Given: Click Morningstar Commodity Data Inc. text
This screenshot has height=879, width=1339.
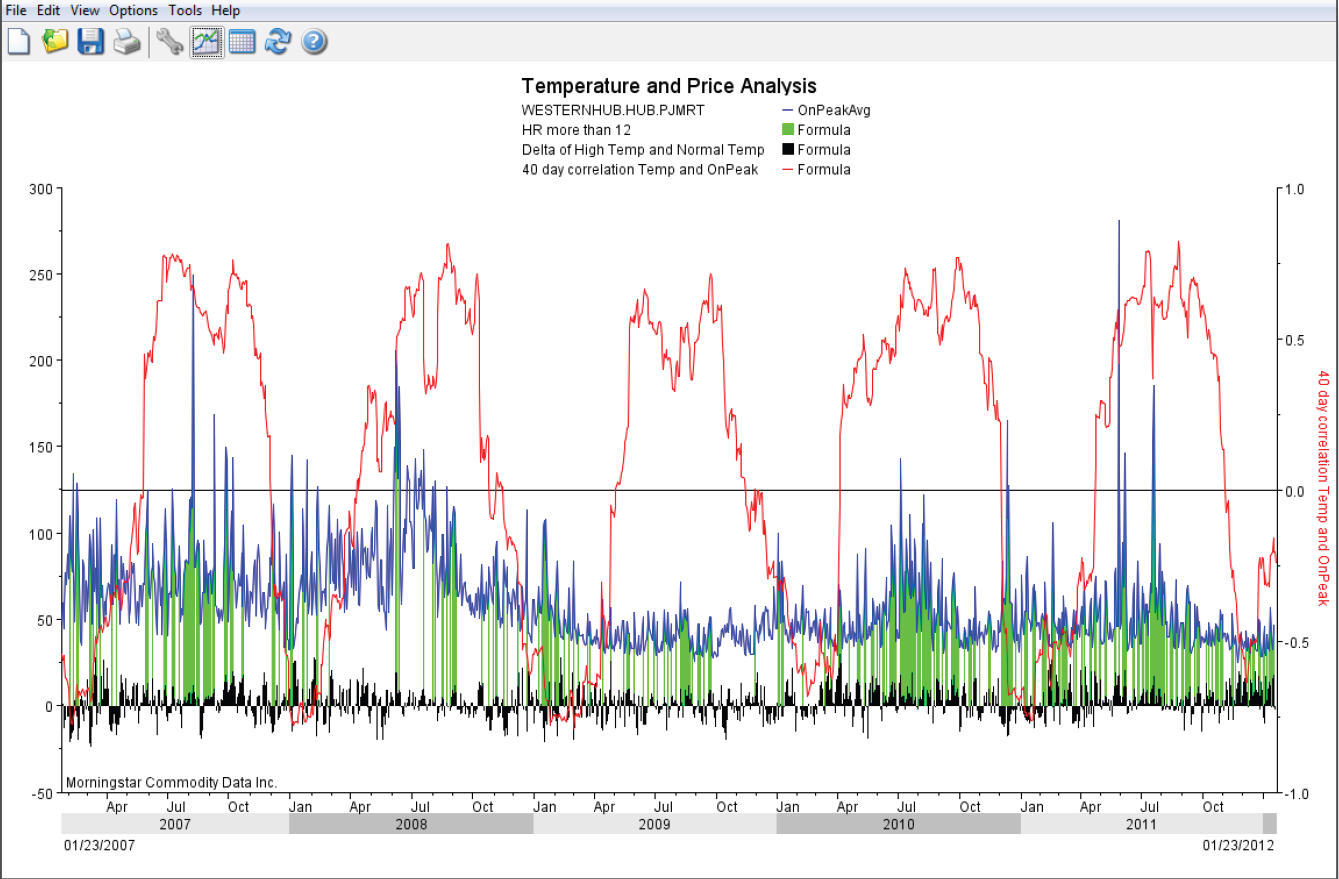Looking at the screenshot, I should click(171, 782).
